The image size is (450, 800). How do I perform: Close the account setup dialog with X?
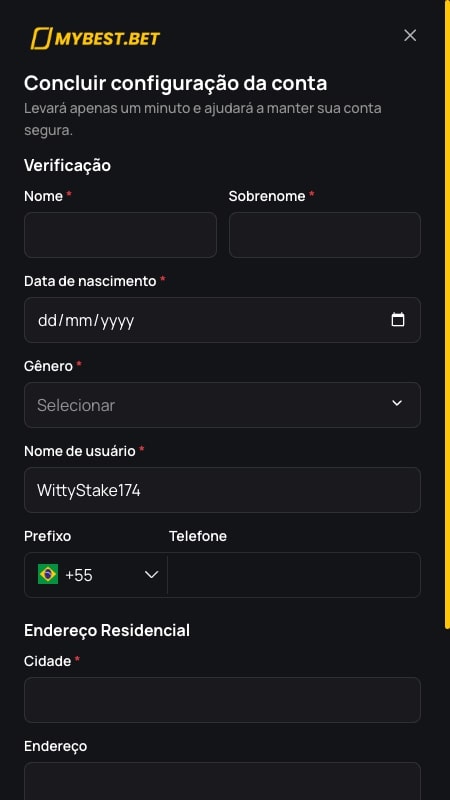tap(410, 35)
